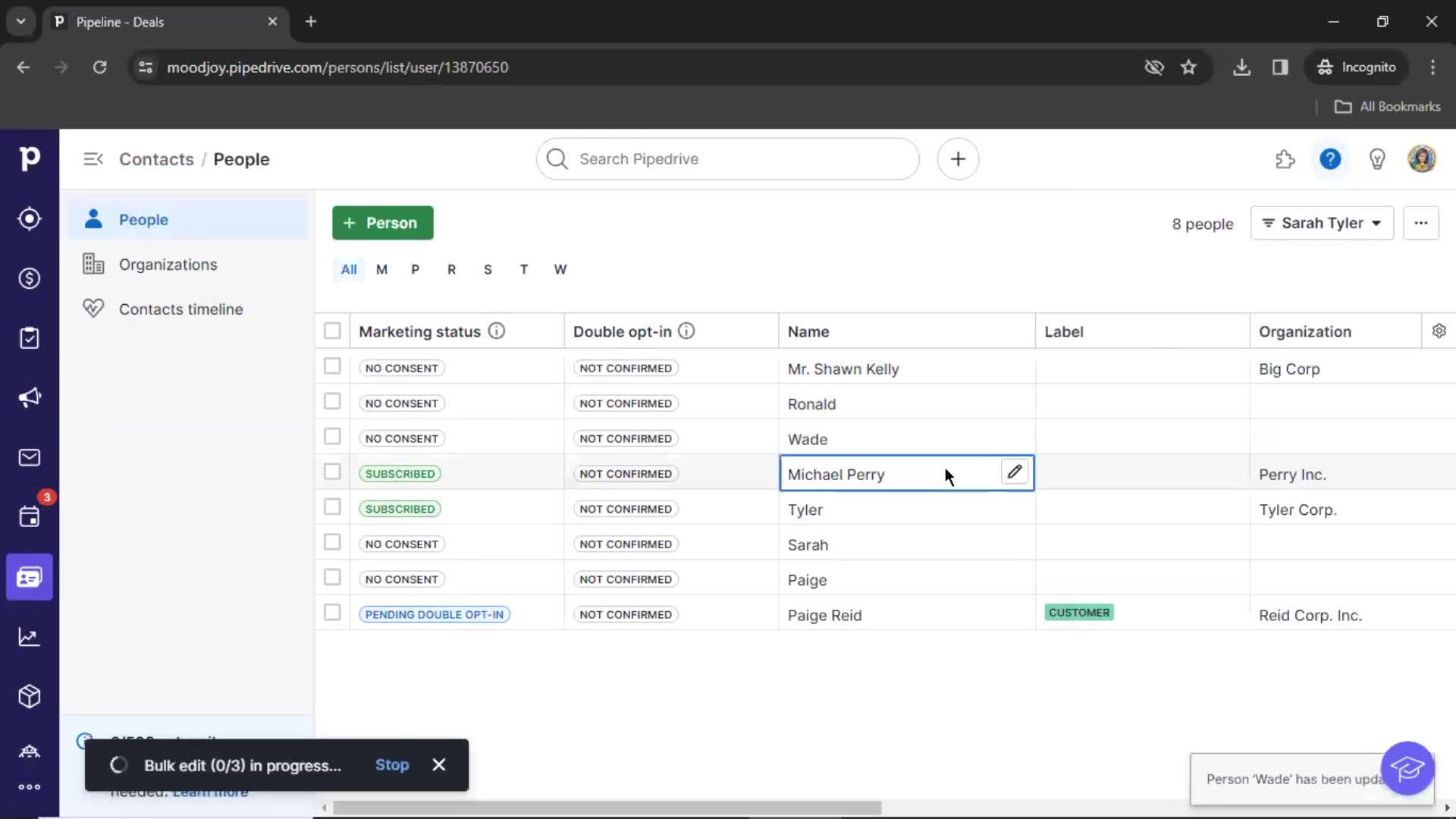Open Products cube icon in sidebar
The image size is (1456, 819).
coord(29,696)
